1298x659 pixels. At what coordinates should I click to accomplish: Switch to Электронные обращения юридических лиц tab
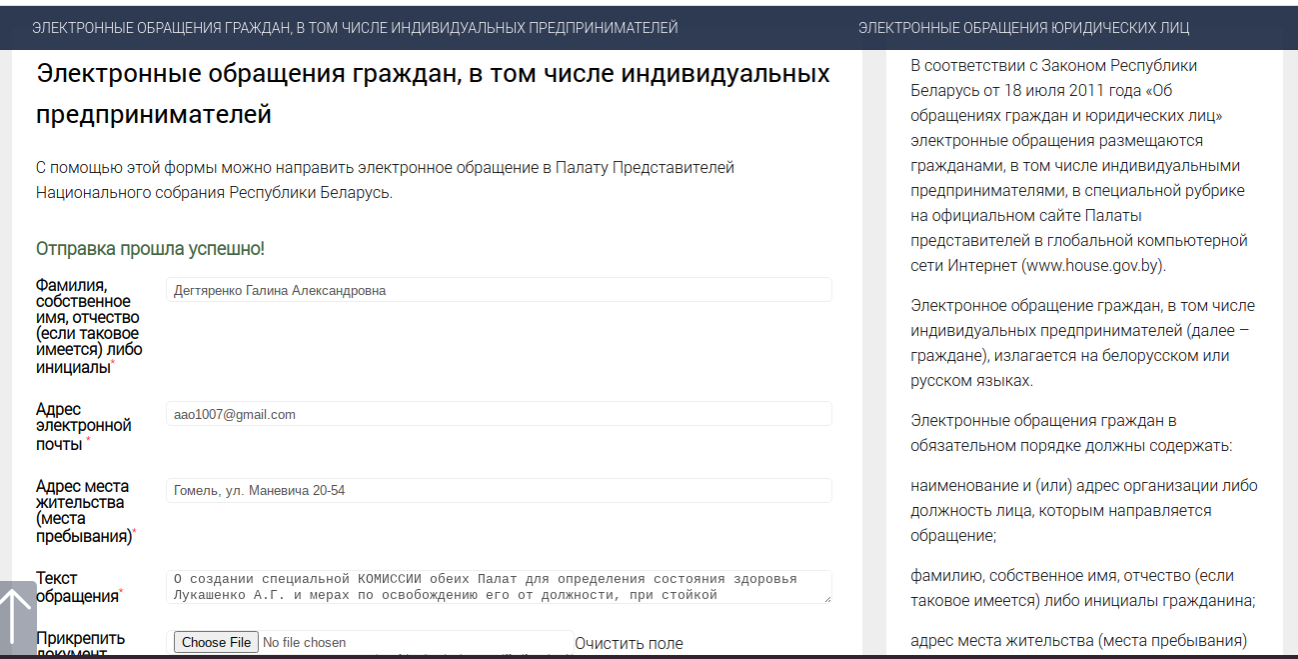tap(1023, 28)
